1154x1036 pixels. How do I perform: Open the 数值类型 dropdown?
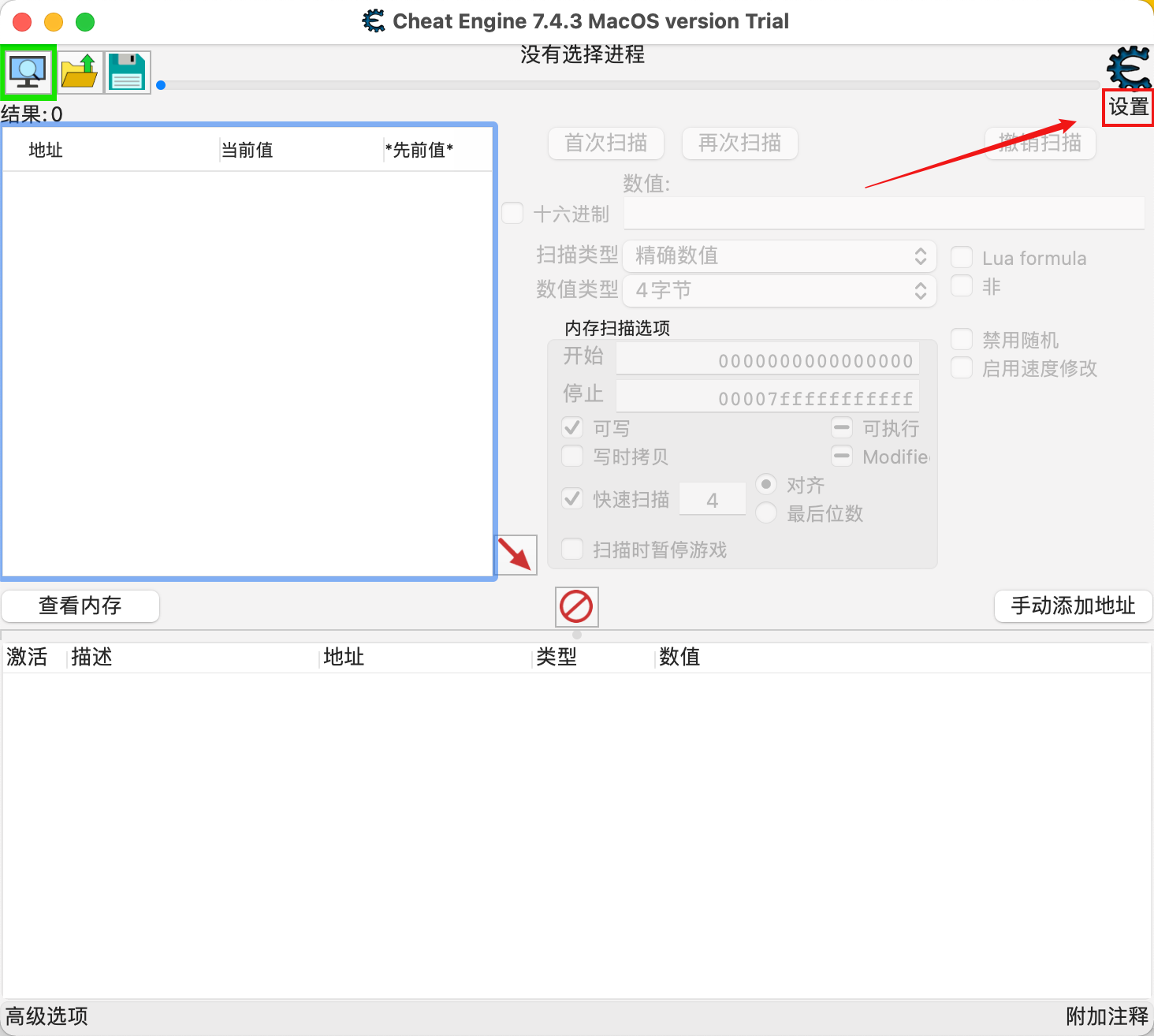coord(779,290)
